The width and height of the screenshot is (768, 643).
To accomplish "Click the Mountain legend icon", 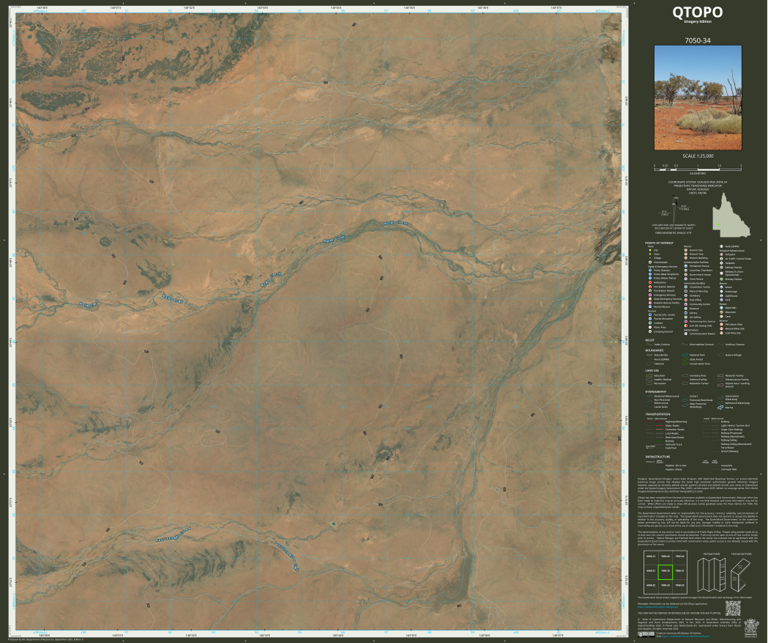I will pyautogui.click(x=721, y=312).
